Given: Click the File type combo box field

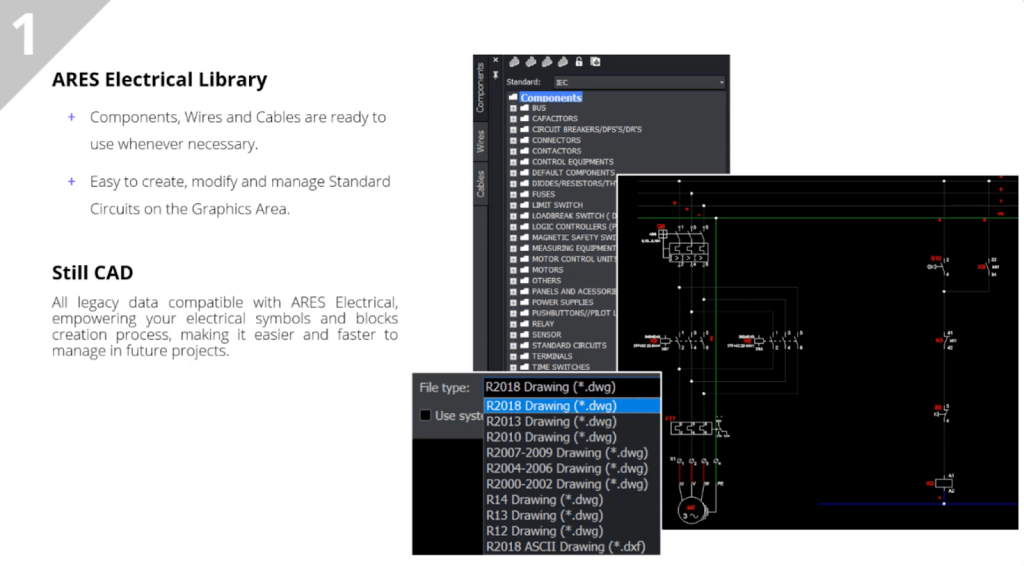Looking at the screenshot, I should (x=571, y=387).
